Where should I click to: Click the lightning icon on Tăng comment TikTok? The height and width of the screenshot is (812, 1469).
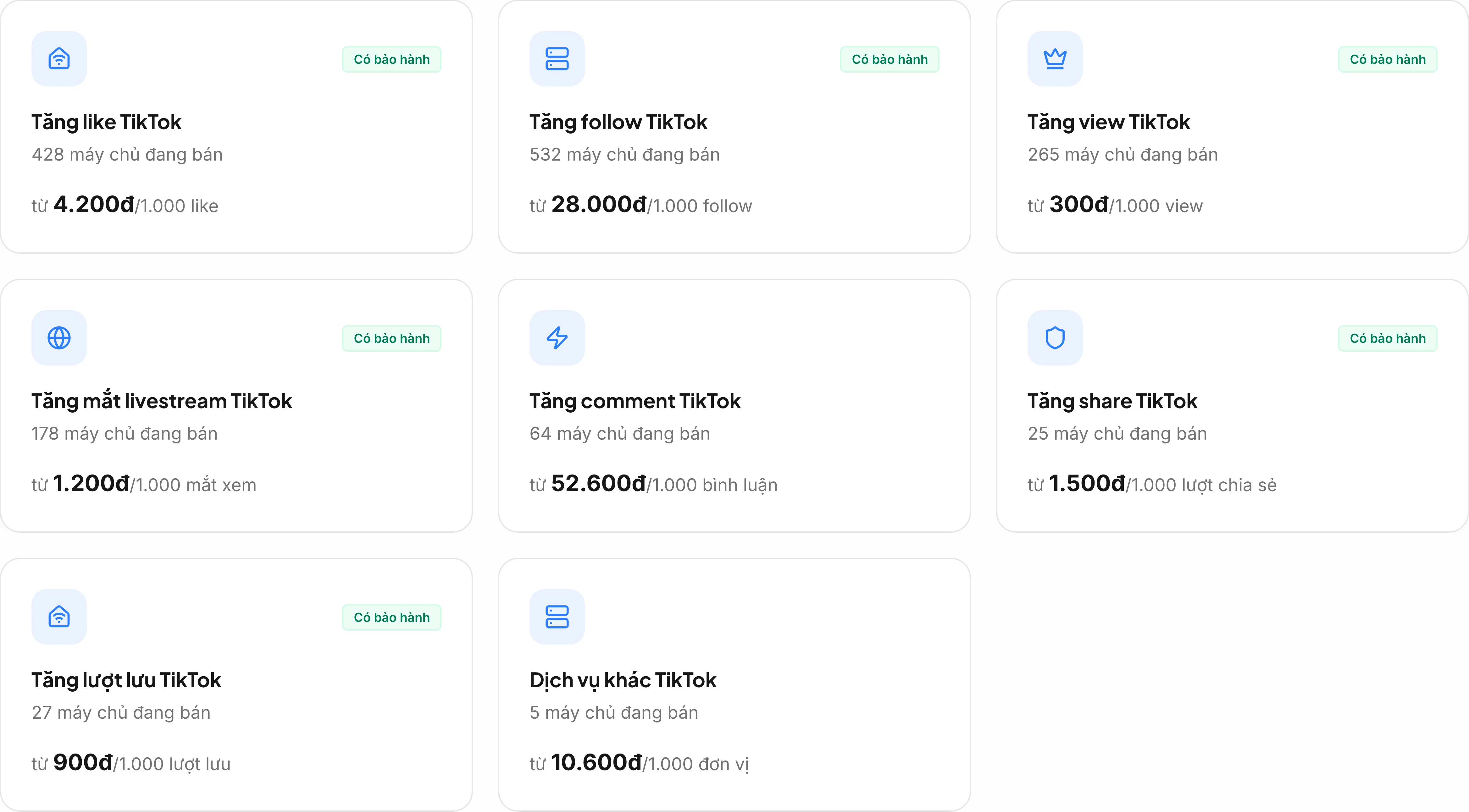557,338
